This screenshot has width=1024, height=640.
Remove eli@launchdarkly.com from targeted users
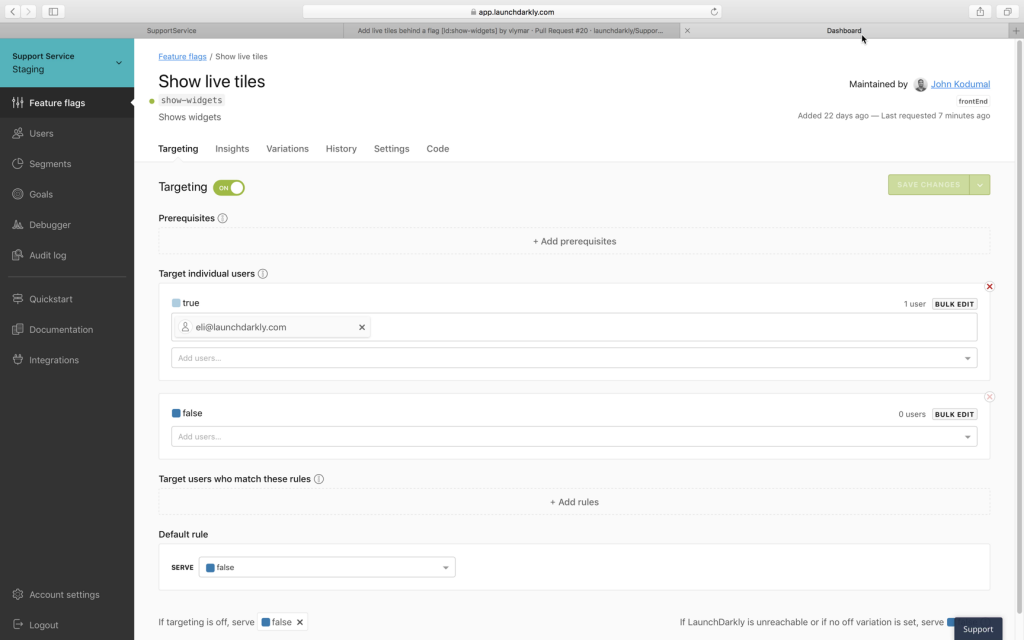point(362,326)
